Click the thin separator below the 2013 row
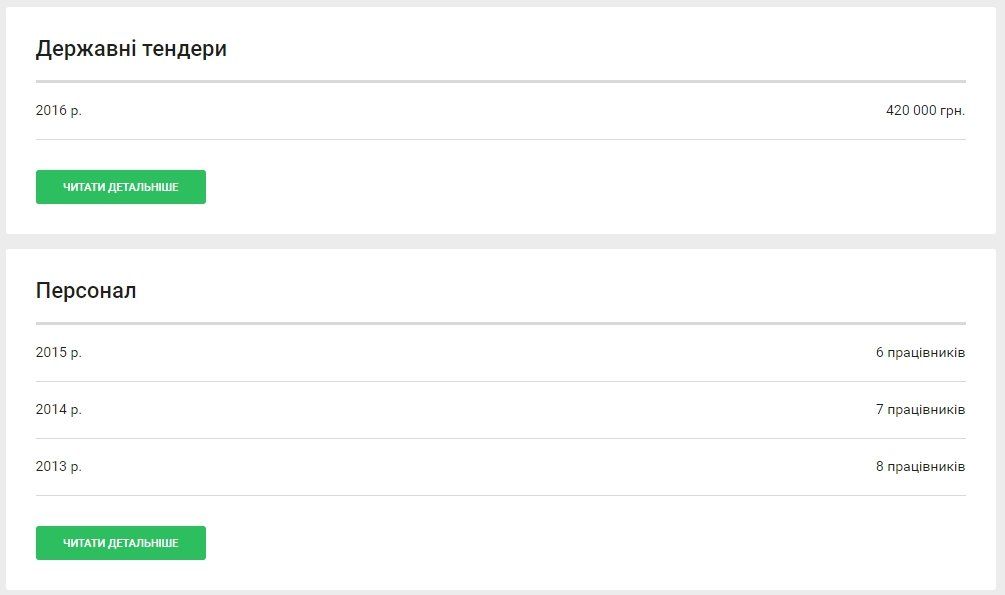1005x595 pixels. pos(500,495)
